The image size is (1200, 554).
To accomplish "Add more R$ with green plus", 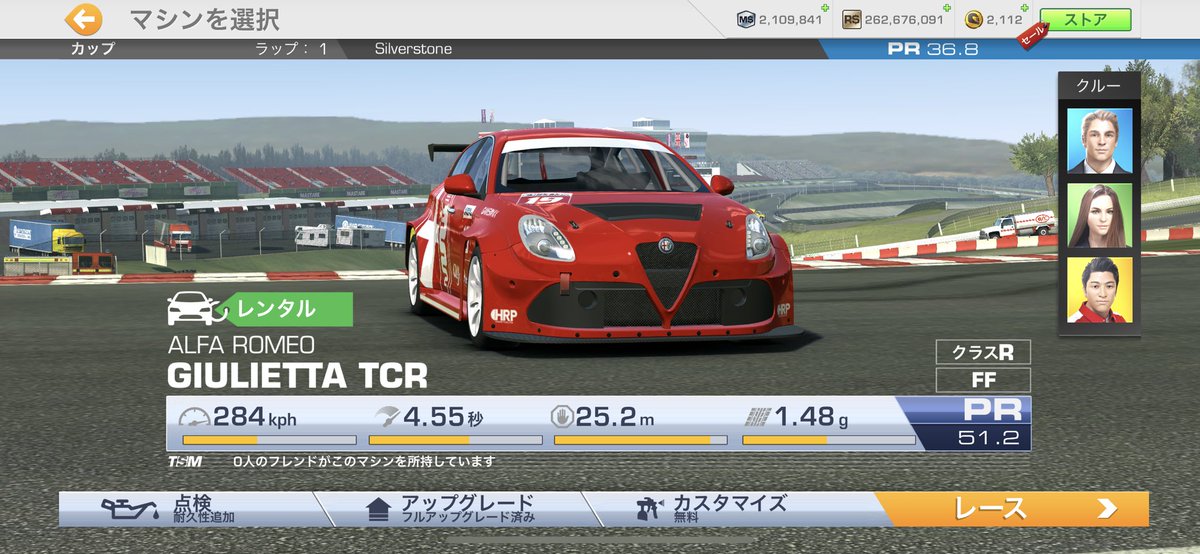I will coord(948,8).
